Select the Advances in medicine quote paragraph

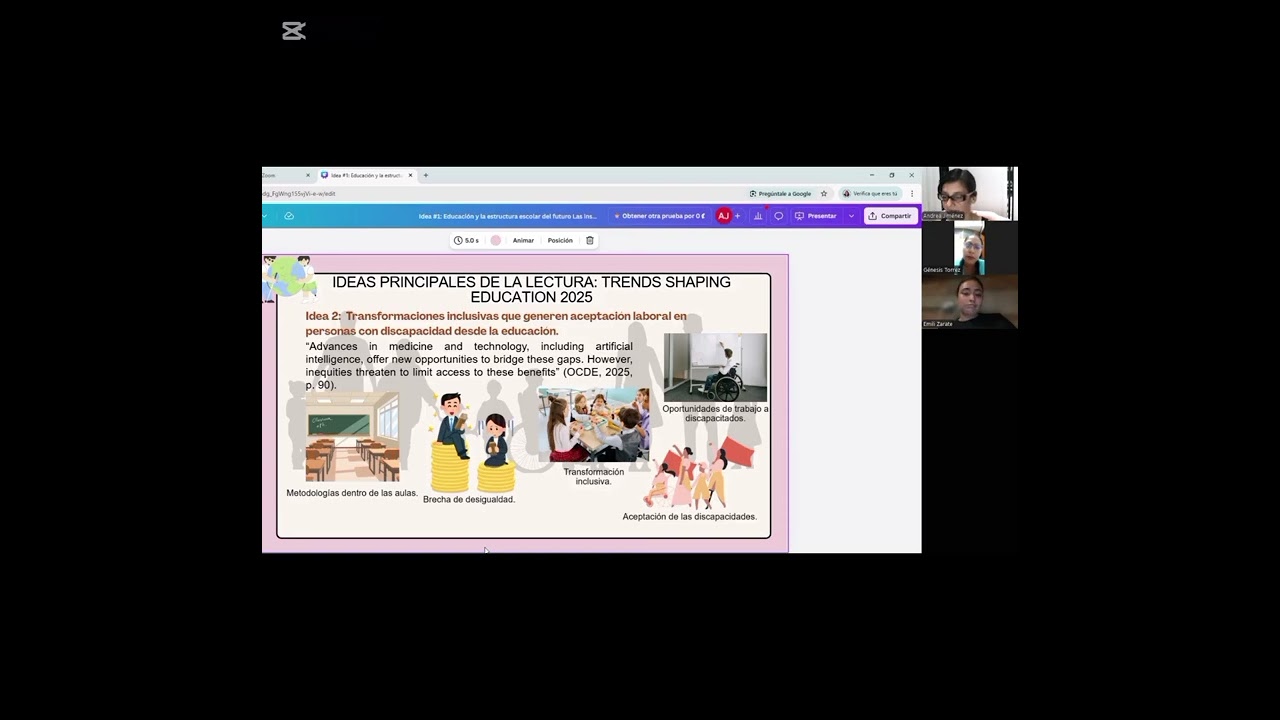tap(469, 365)
